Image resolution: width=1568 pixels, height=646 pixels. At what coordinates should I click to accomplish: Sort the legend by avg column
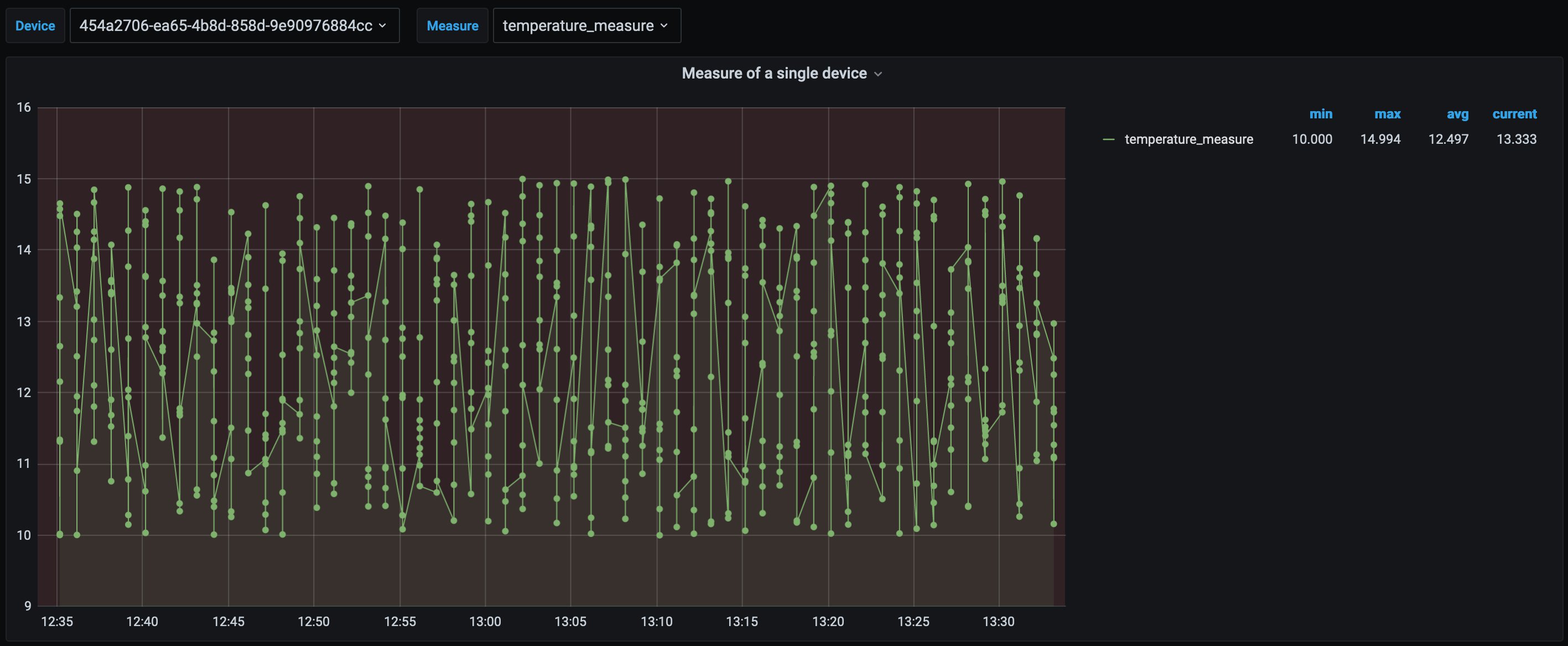[1457, 114]
